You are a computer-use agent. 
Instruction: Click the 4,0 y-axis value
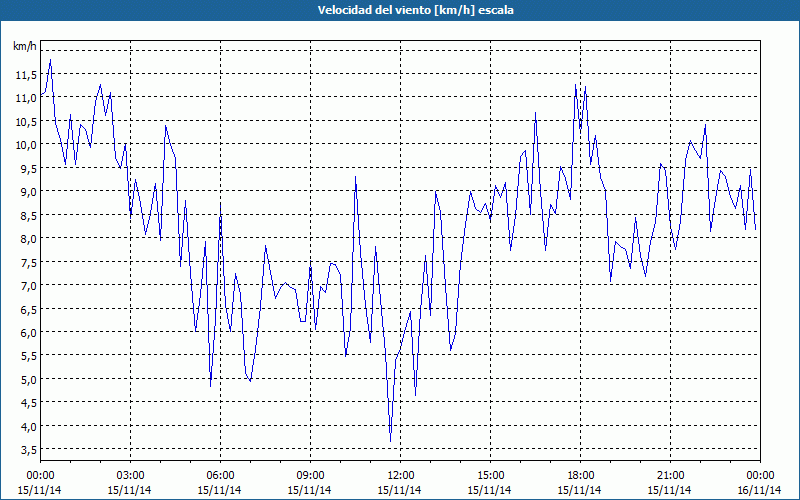(29, 427)
